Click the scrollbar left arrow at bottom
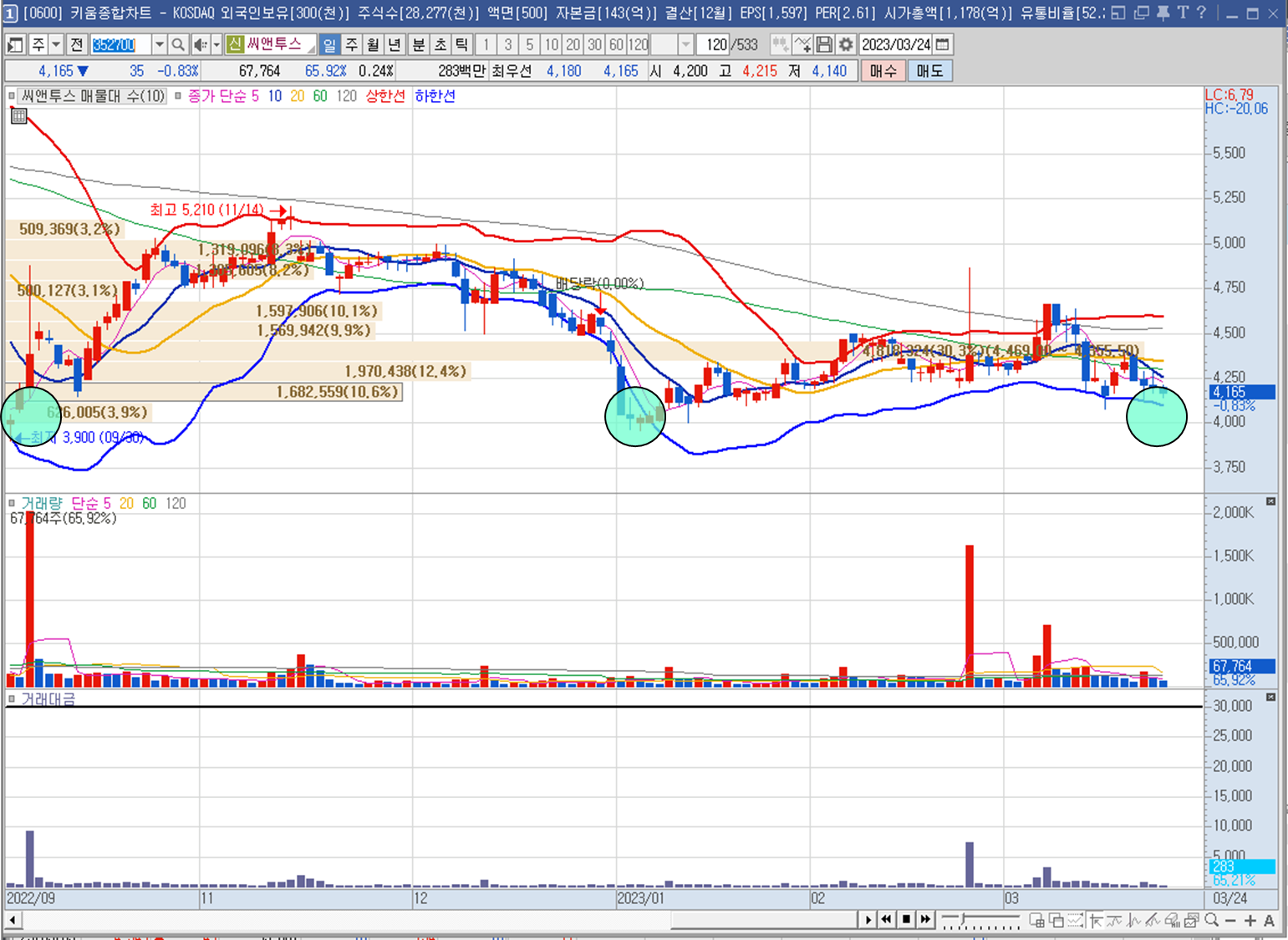The width and height of the screenshot is (1288, 940). [12, 920]
